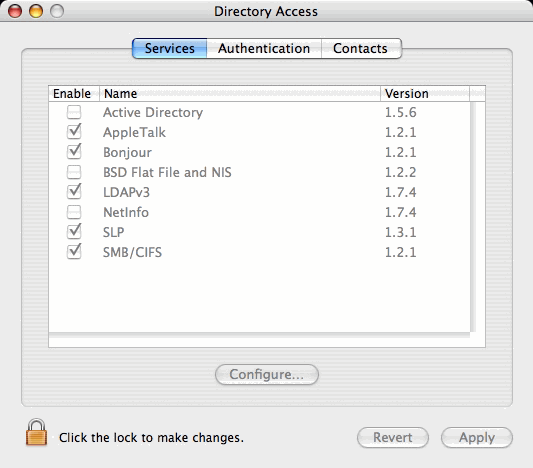This screenshot has width=533, height=468.
Task: Select the LDAPv3 row in the list
Action: (260, 192)
